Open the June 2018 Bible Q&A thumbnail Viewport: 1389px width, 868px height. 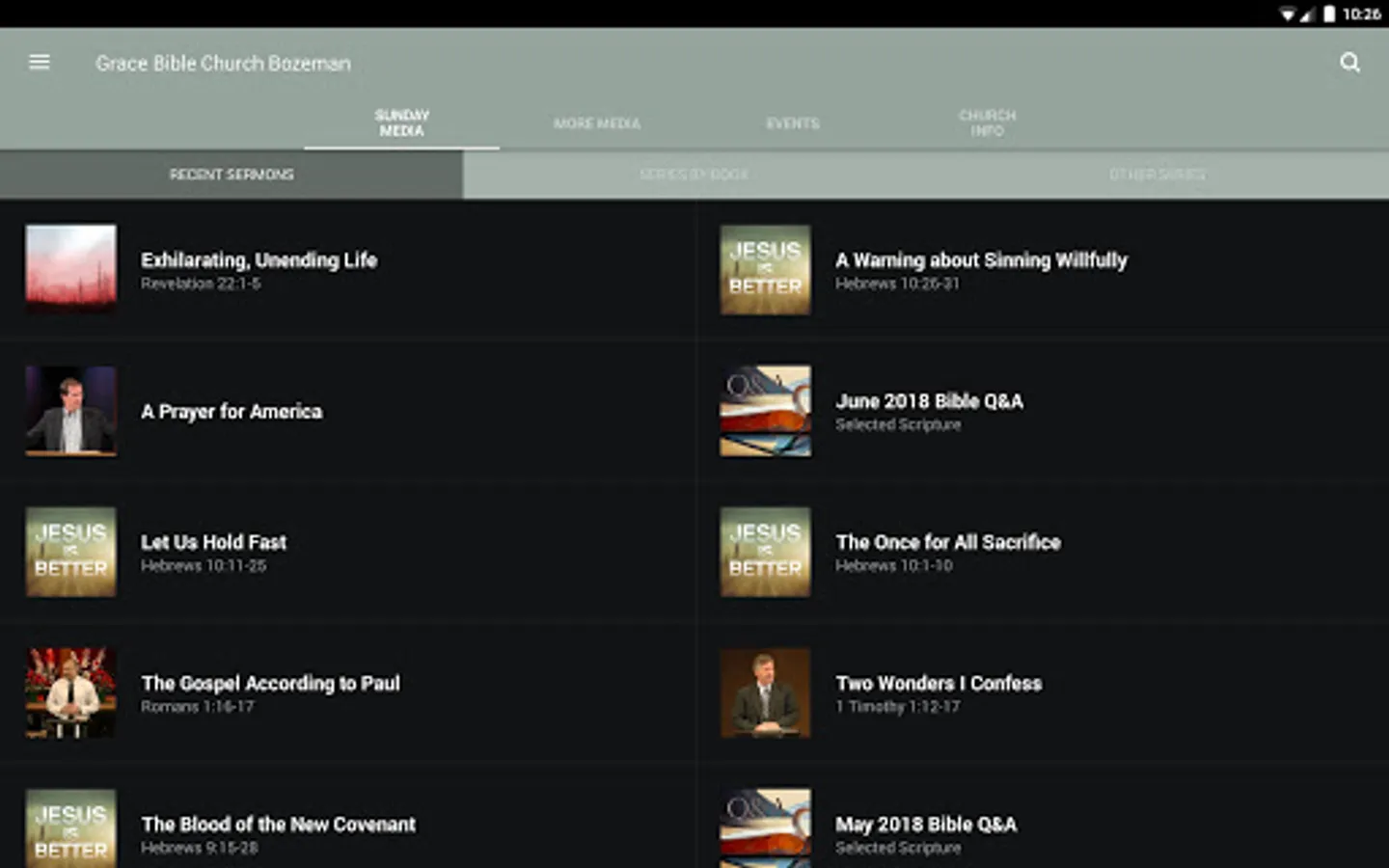point(766,411)
